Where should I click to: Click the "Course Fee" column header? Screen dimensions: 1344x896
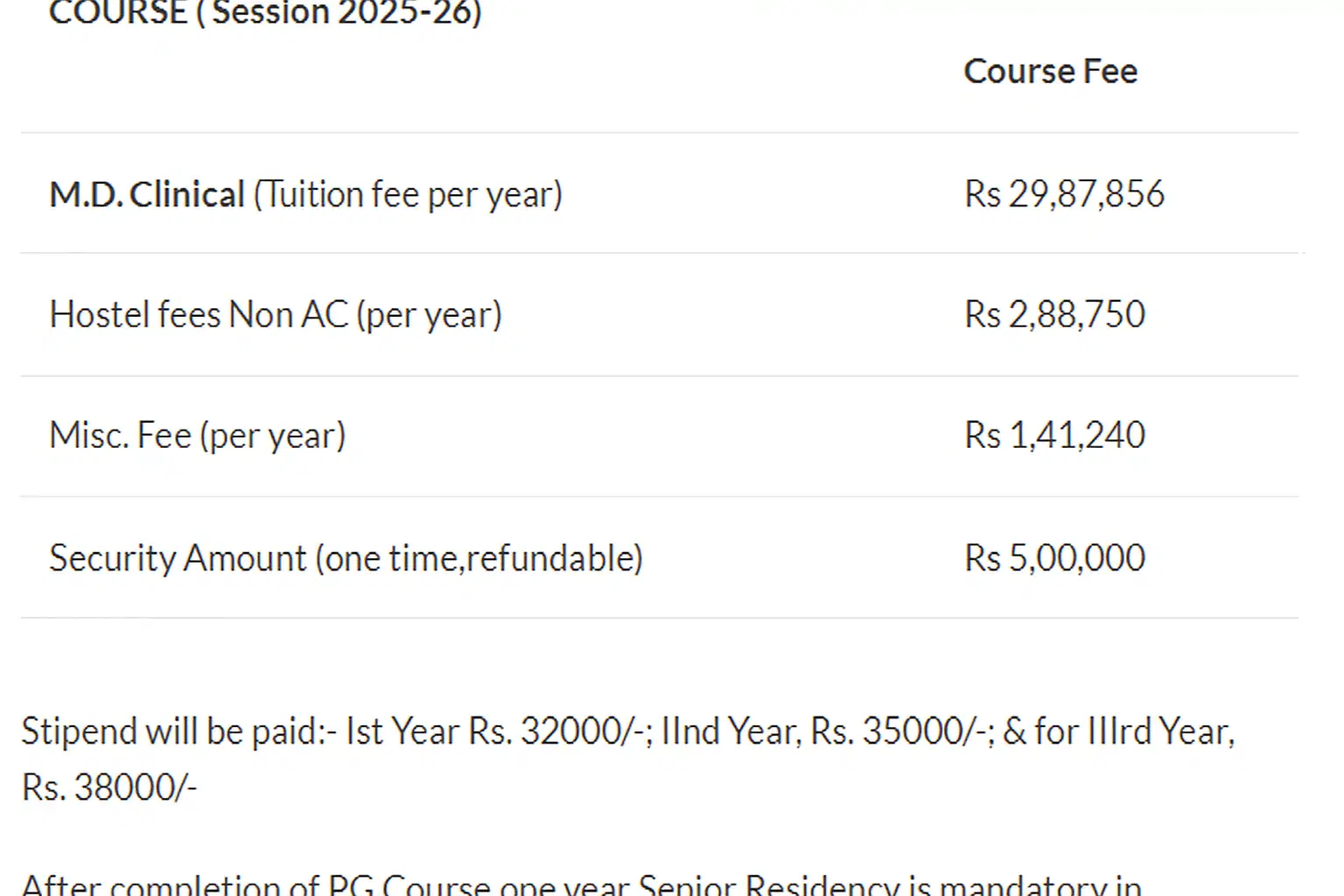1050,72
